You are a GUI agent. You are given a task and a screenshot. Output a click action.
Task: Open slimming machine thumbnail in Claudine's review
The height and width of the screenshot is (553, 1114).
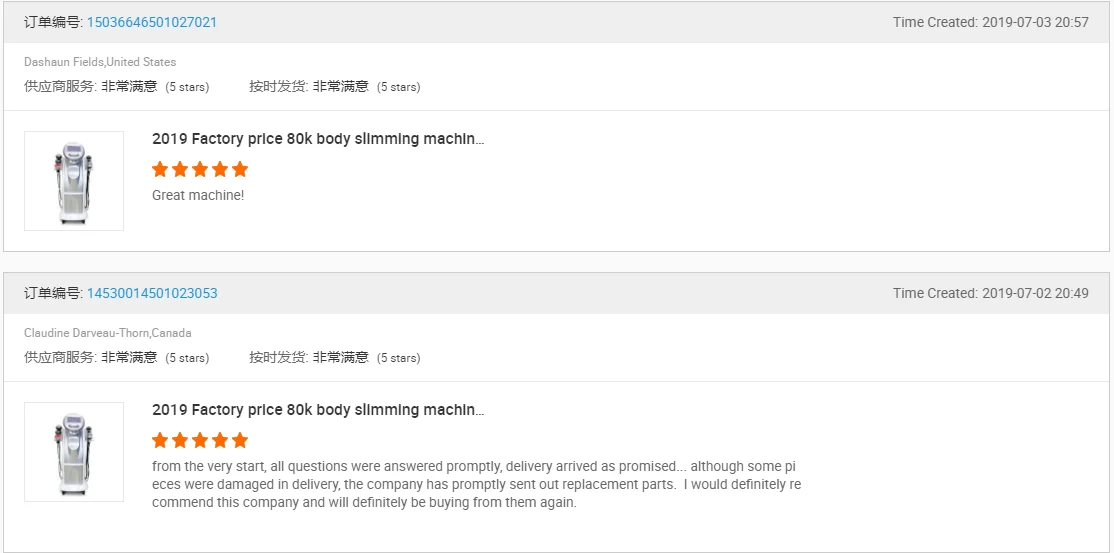click(74, 452)
